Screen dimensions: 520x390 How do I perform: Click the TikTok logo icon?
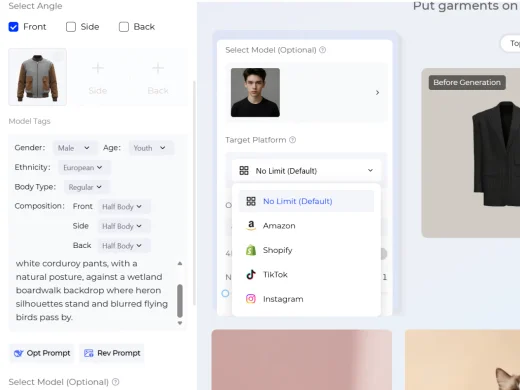click(x=251, y=275)
